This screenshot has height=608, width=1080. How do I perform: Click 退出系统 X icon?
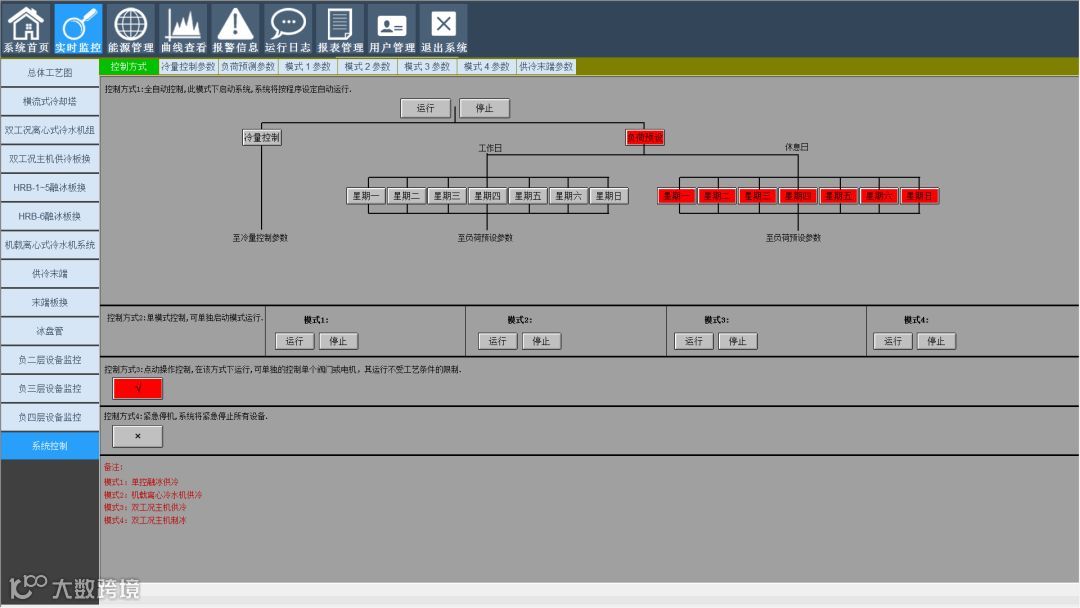tap(444, 29)
